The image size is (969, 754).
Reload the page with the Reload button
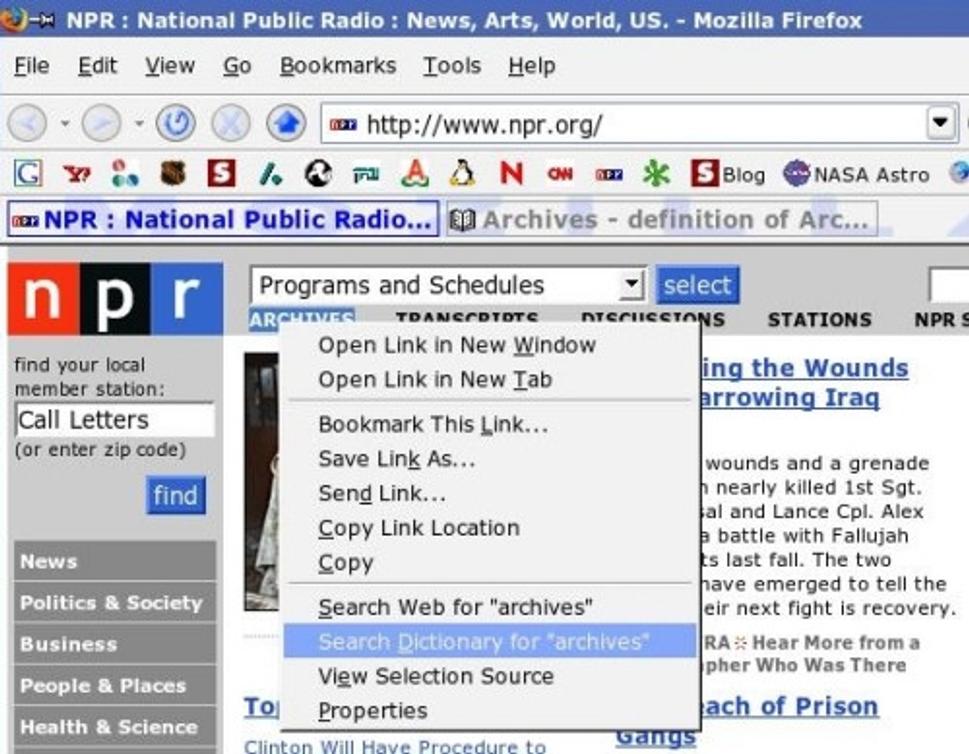point(176,123)
